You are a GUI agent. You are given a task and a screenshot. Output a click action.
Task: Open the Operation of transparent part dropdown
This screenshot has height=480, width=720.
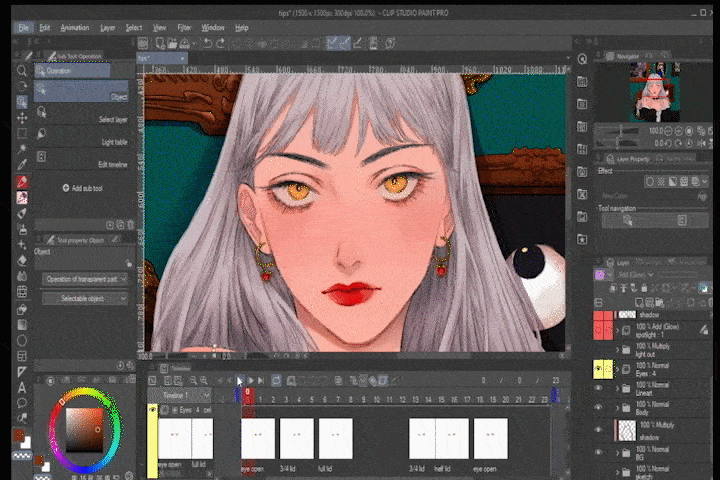87,279
